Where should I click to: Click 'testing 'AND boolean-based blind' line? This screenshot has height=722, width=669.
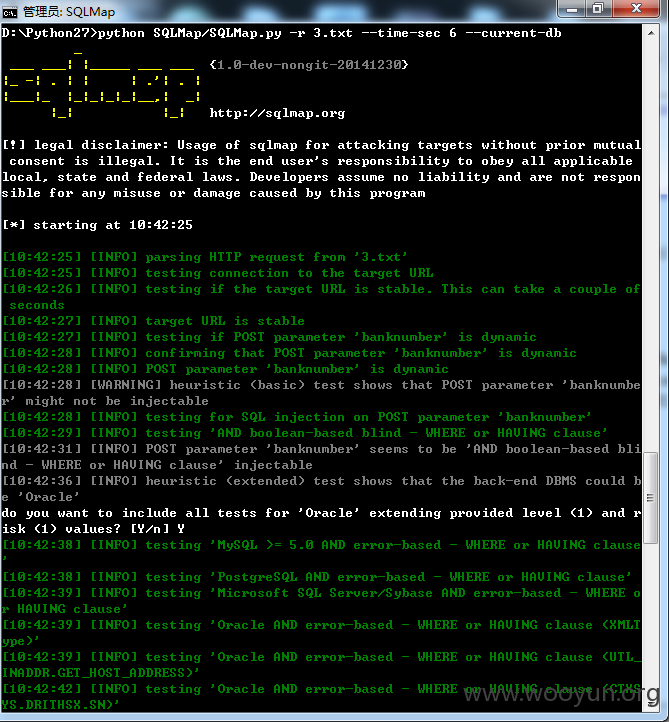[305, 433]
